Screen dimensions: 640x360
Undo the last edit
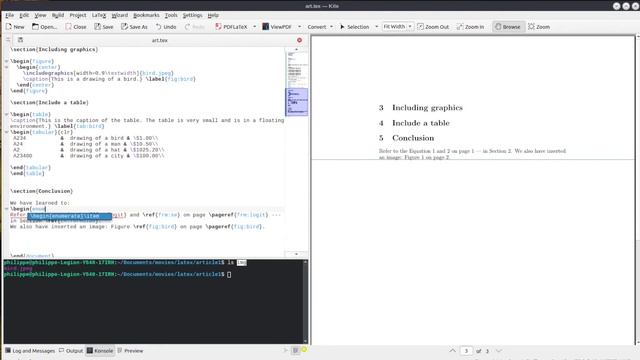coord(166,27)
